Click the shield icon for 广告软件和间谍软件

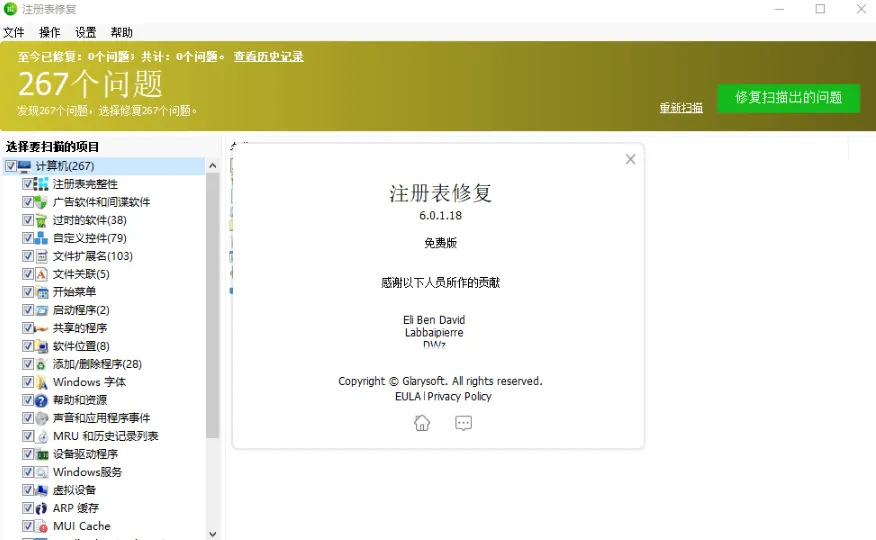tap(41, 202)
